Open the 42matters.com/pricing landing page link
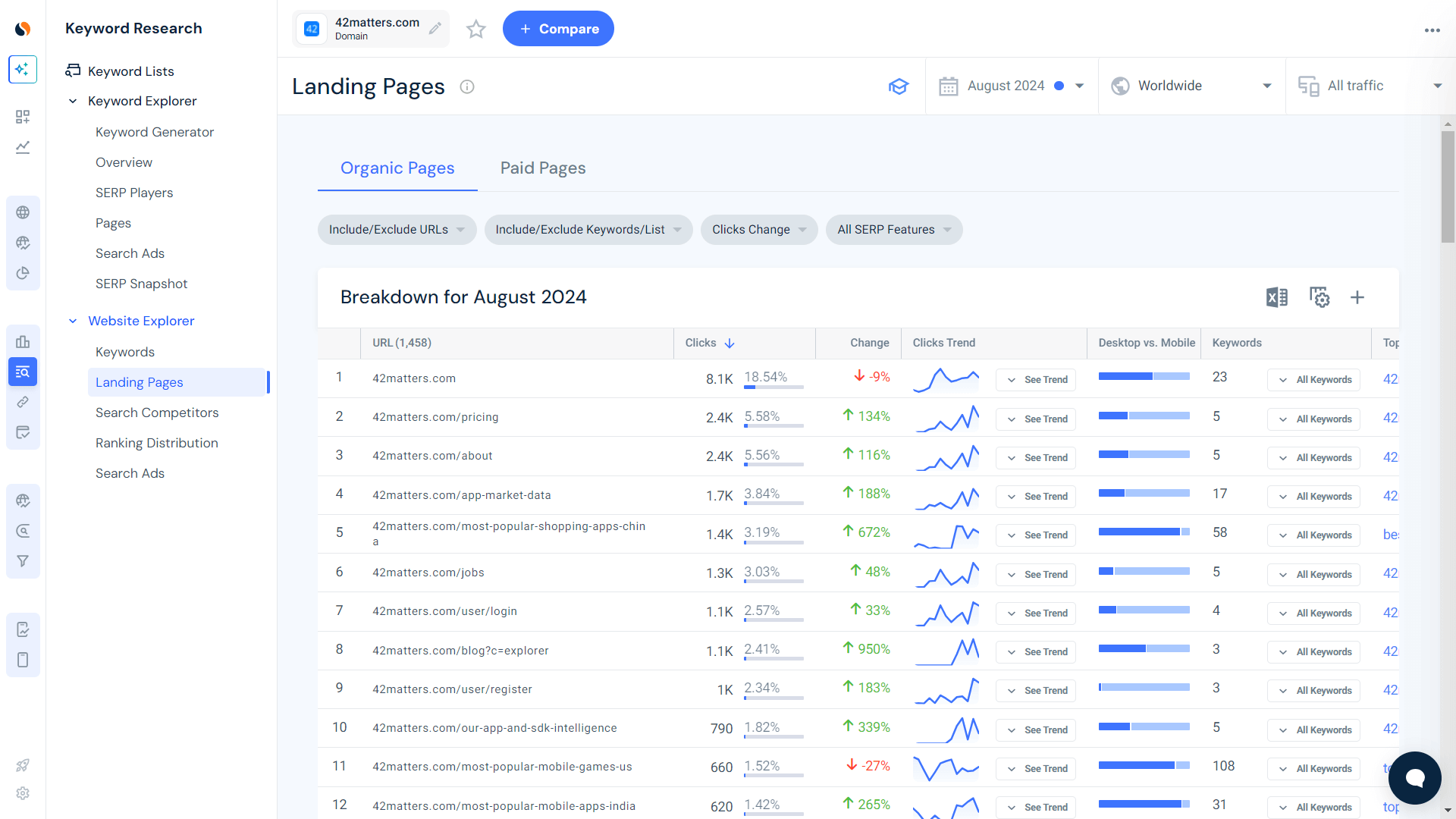This screenshot has height=819, width=1456. pyautogui.click(x=435, y=416)
